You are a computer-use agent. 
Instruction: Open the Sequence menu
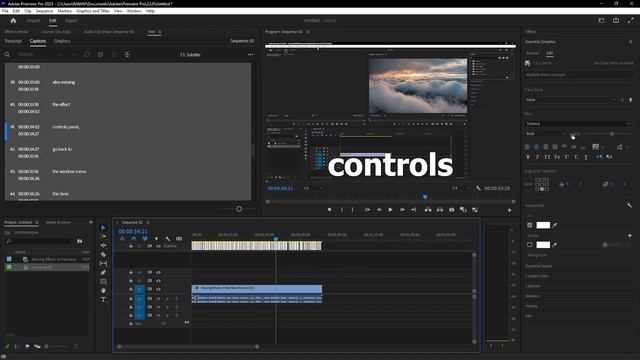[x=44, y=11]
